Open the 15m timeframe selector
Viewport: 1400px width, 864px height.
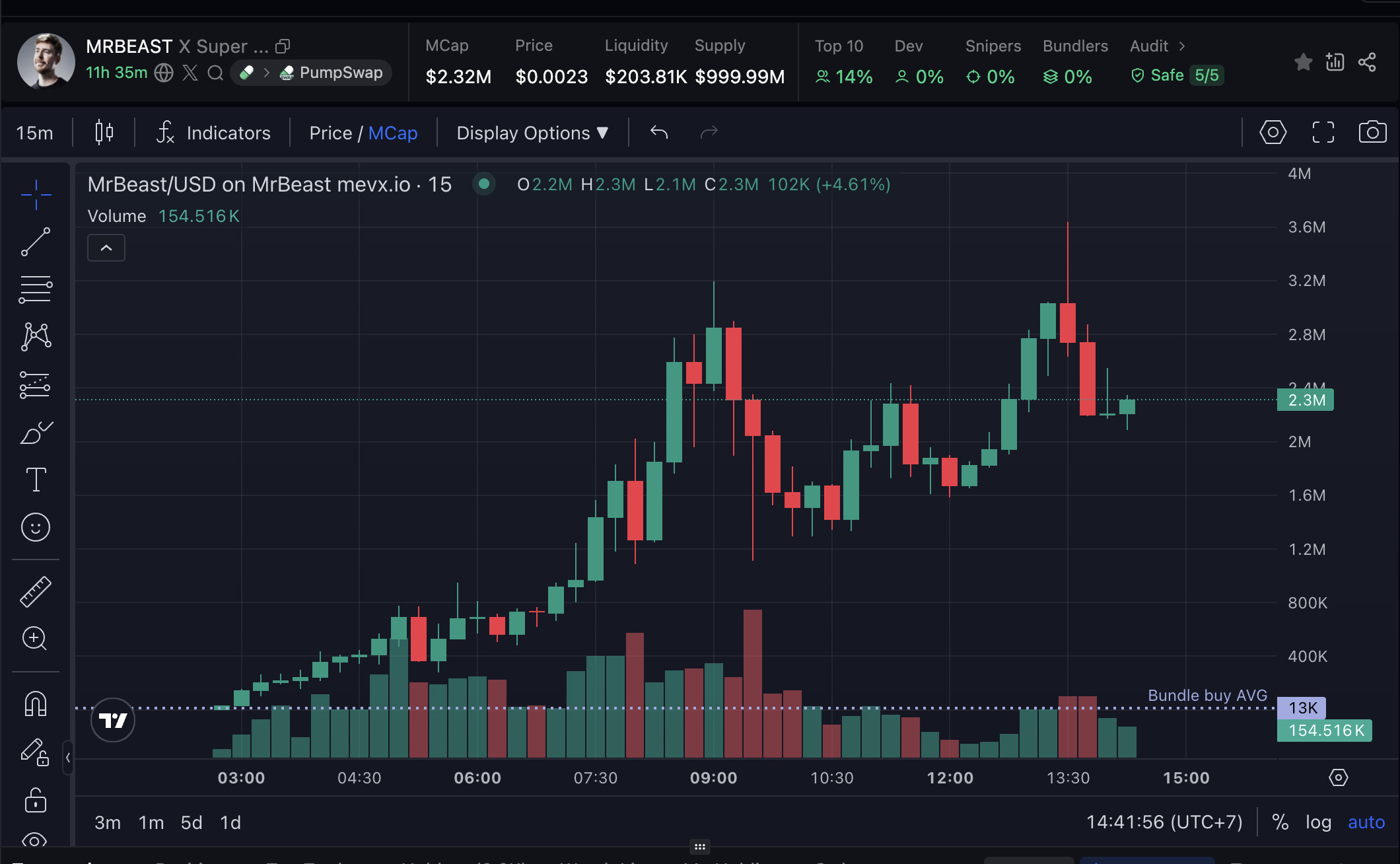coord(34,133)
